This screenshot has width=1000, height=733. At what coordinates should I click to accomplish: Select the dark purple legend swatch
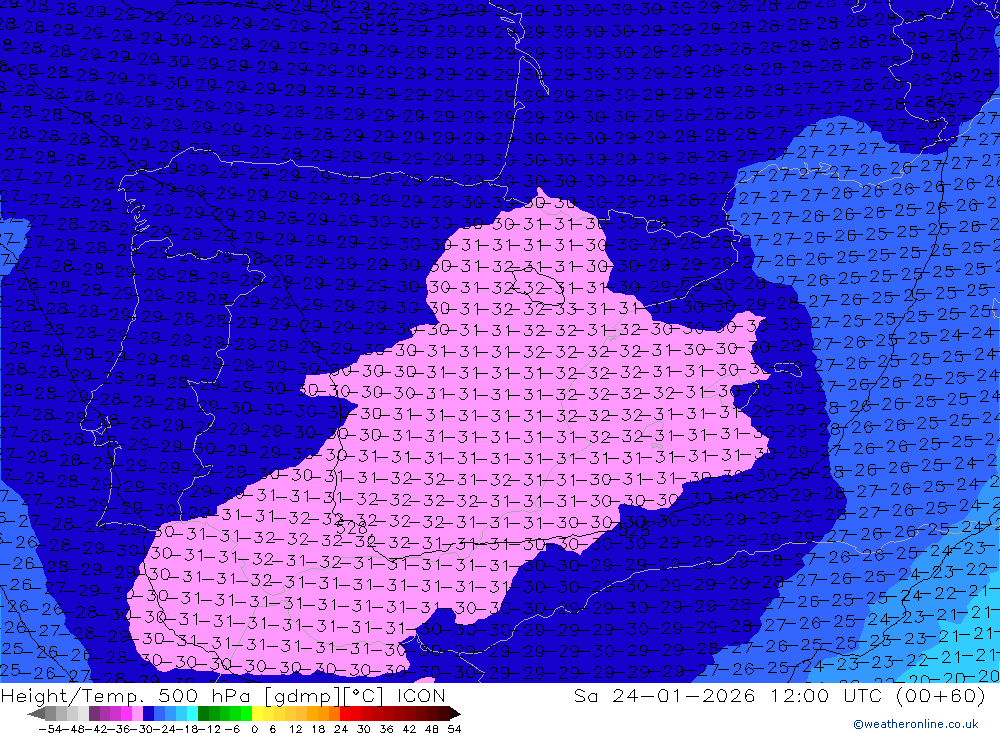(x=94, y=713)
